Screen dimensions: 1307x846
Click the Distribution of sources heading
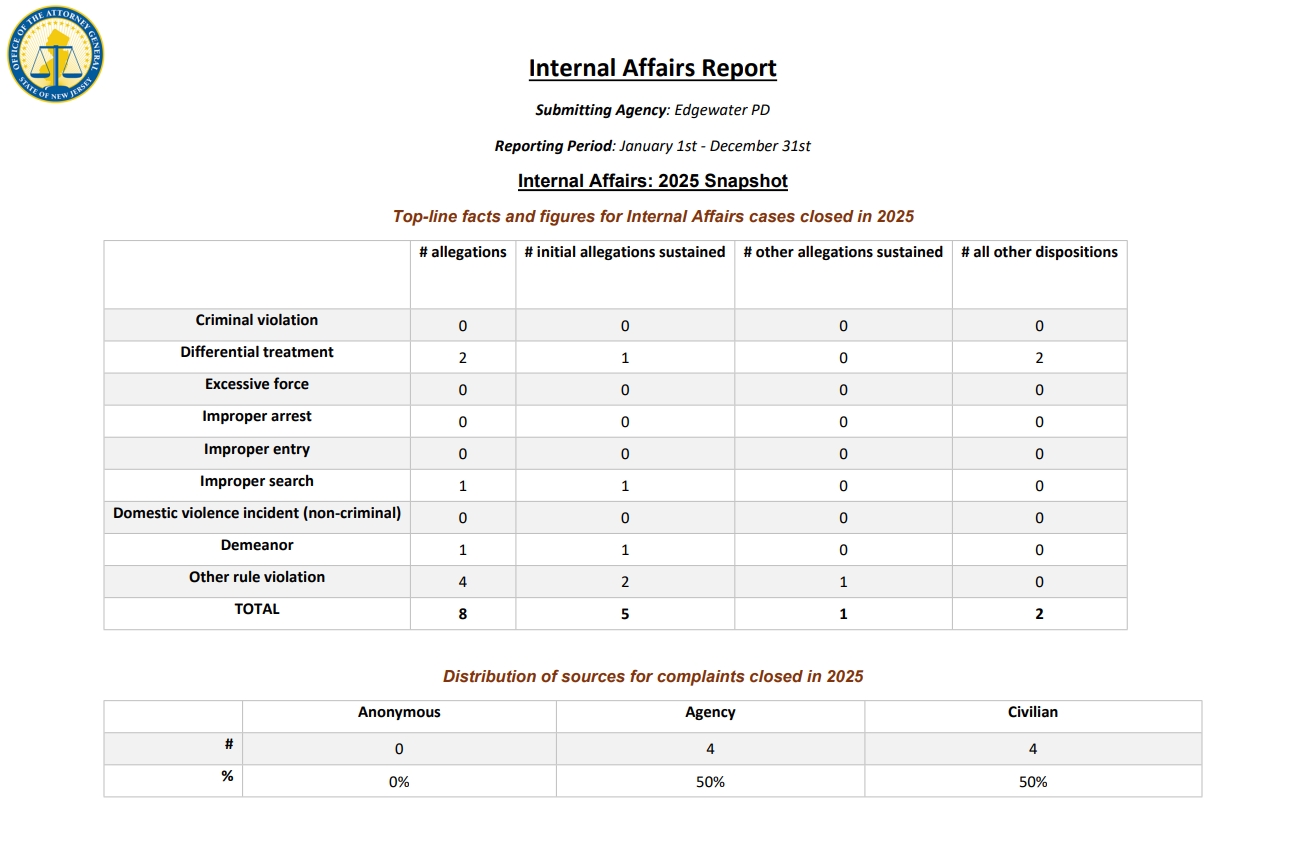tap(652, 676)
